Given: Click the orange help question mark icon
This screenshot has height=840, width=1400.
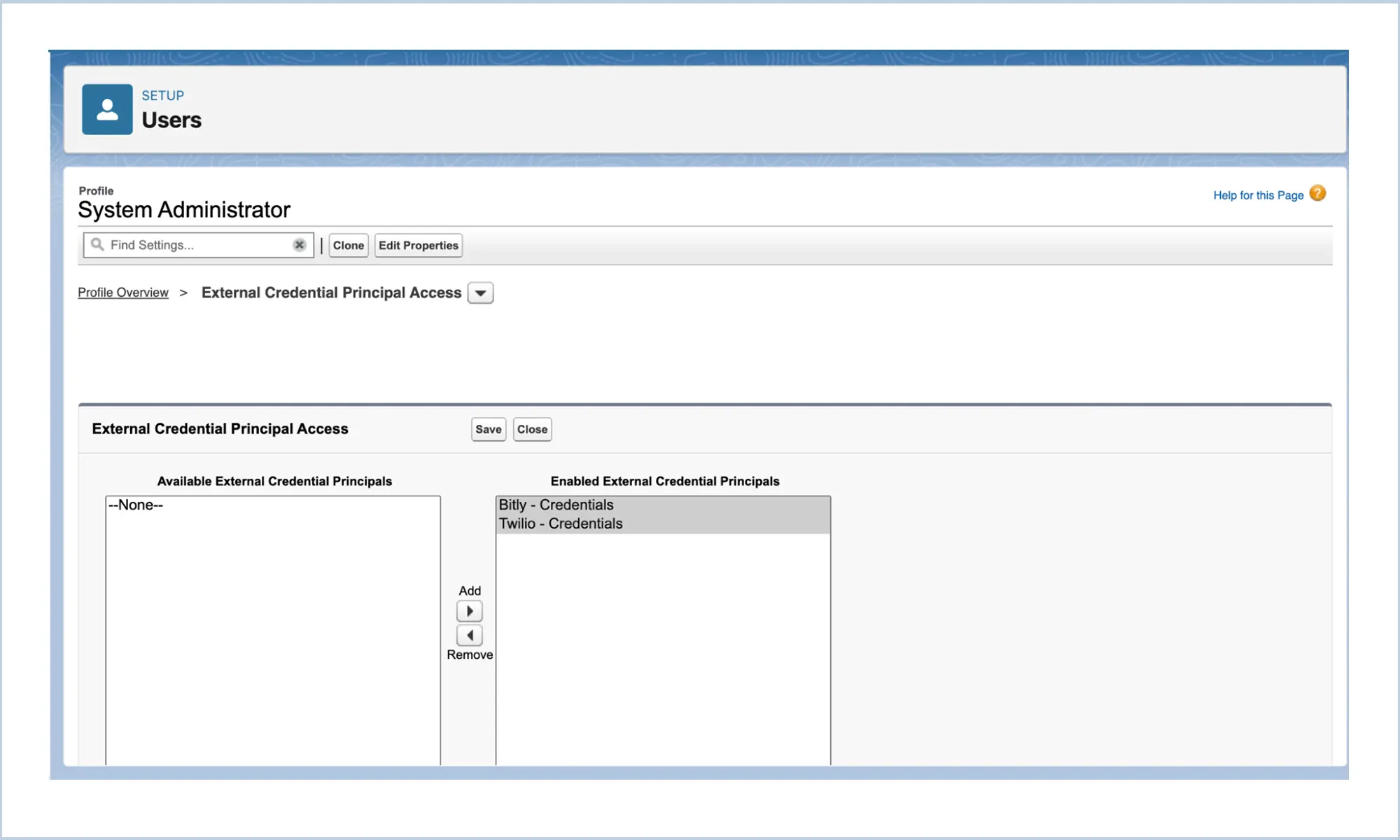Looking at the screenshot, I should (x=1317, y=194).
